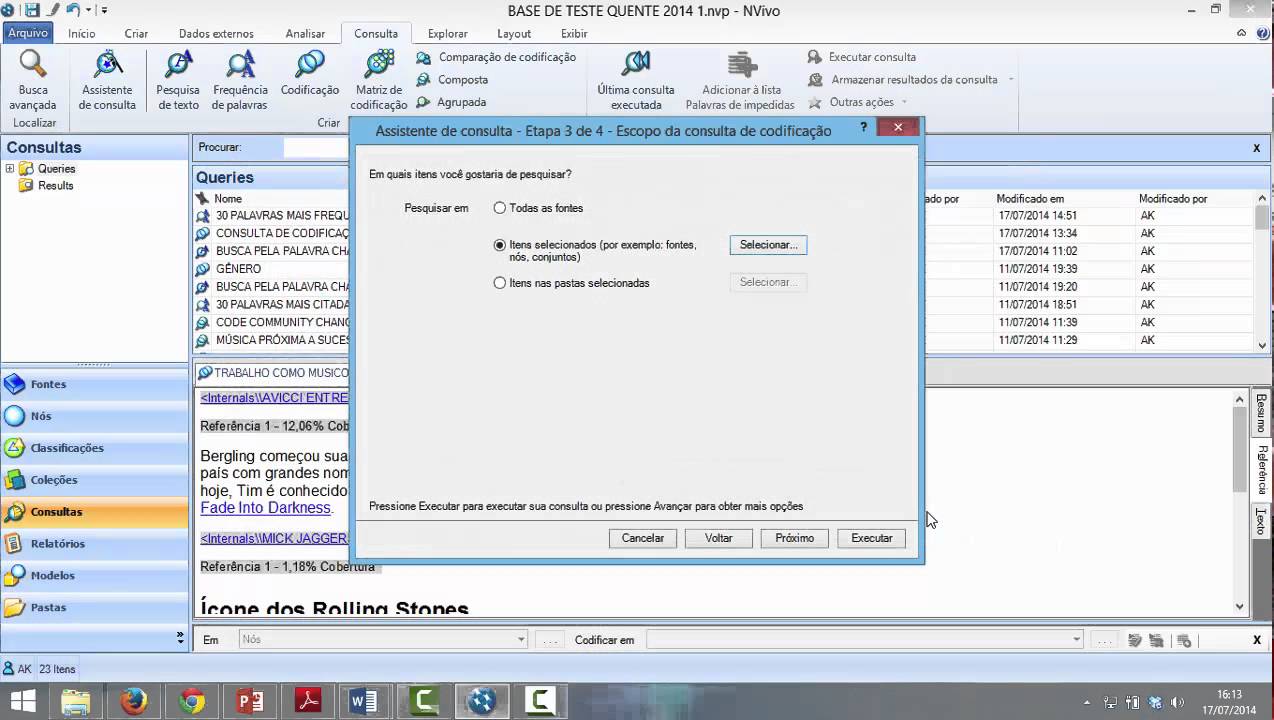Open the Codificar em combo box
This screenshot has width=1274, height=720.
(x=865, y=639)
